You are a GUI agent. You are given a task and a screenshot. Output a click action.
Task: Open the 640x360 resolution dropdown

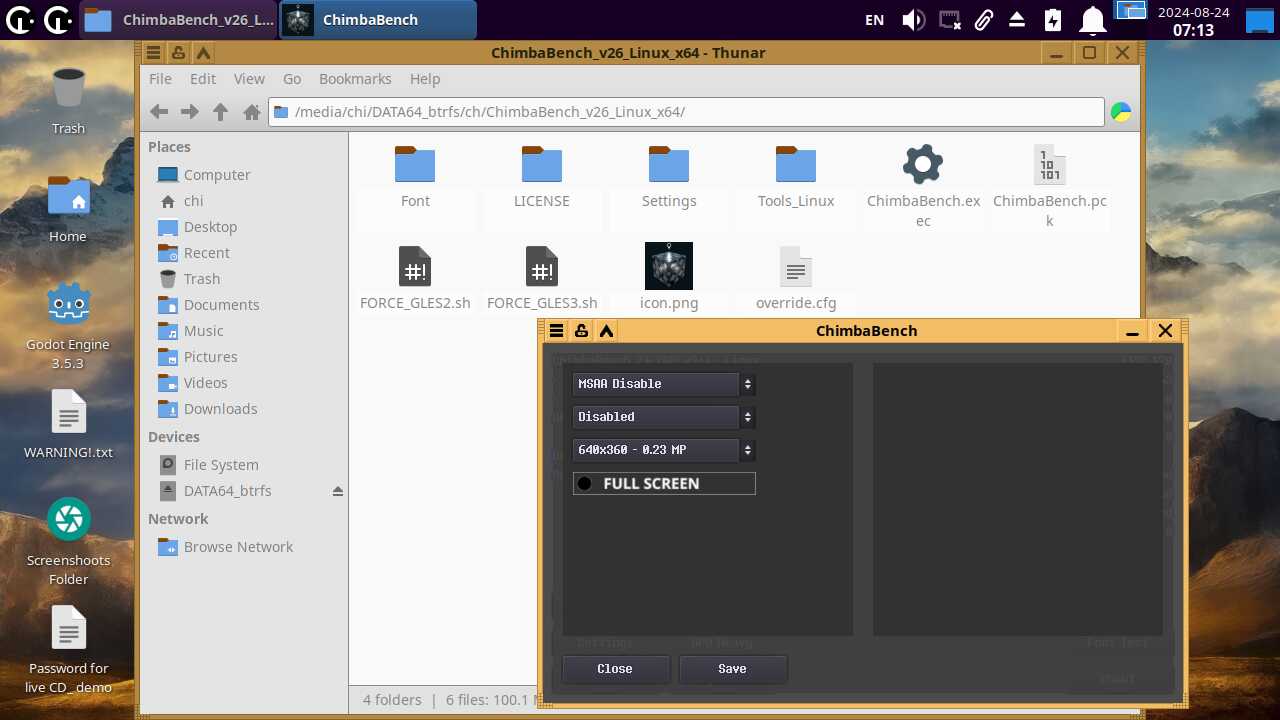pos(664,450)
